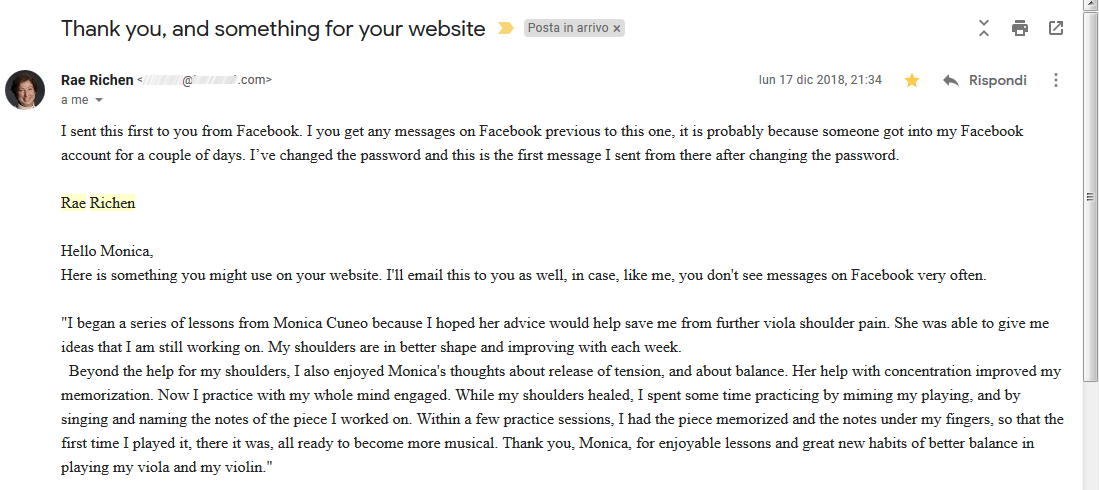Print this email with the printer icon
Image resolution: width=1099 pixels, height=490 pixels.
click(x=1020, y=28)
